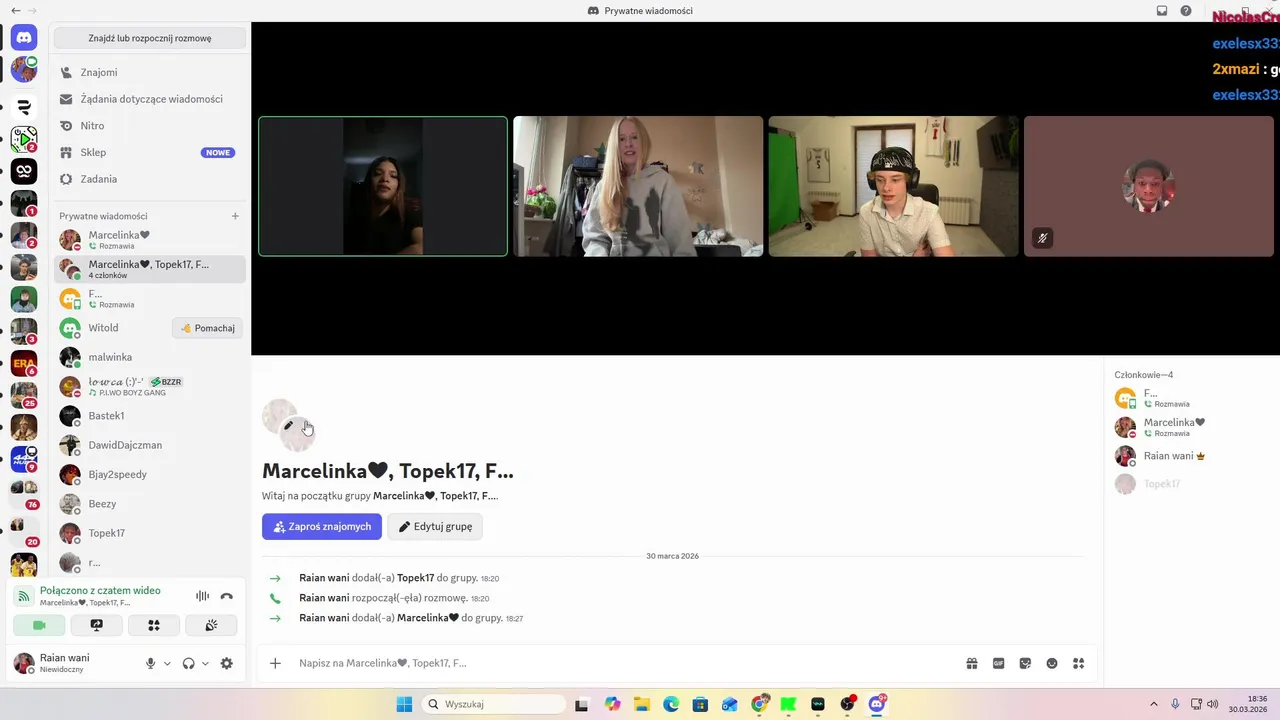The height and width of the screenshot is (720, 1280).
Task: Open direct message with Marcelinka
Action: pyautogui.click(x=149, y=240)
